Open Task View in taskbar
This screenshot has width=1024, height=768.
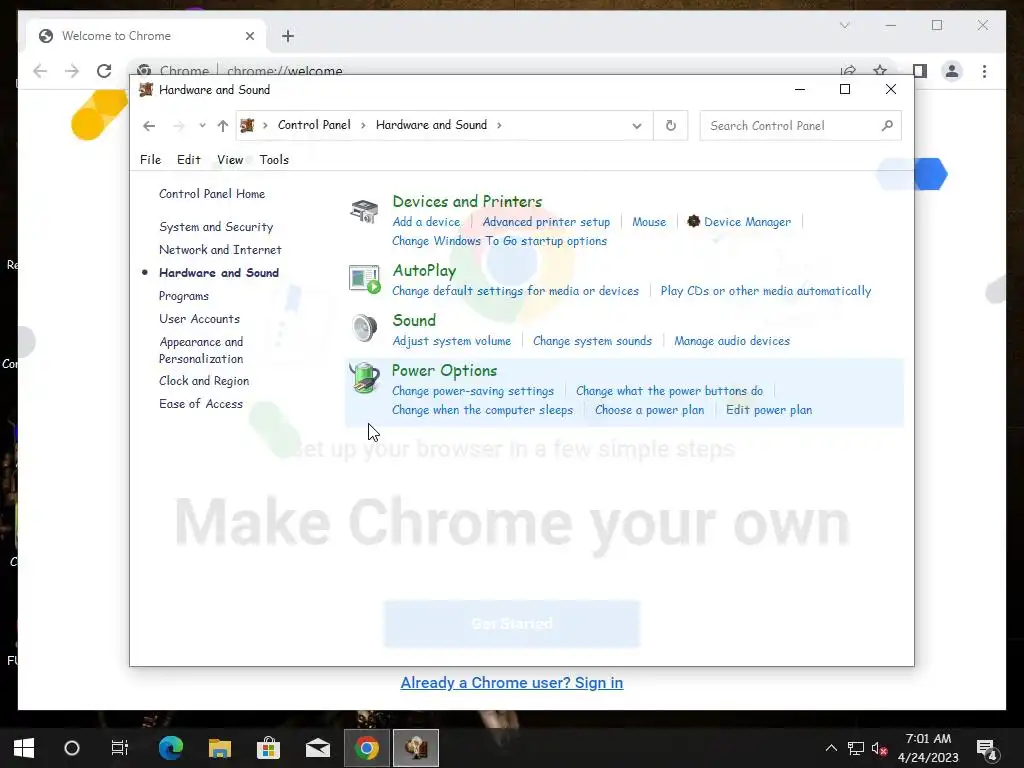[x=120, y=748]
